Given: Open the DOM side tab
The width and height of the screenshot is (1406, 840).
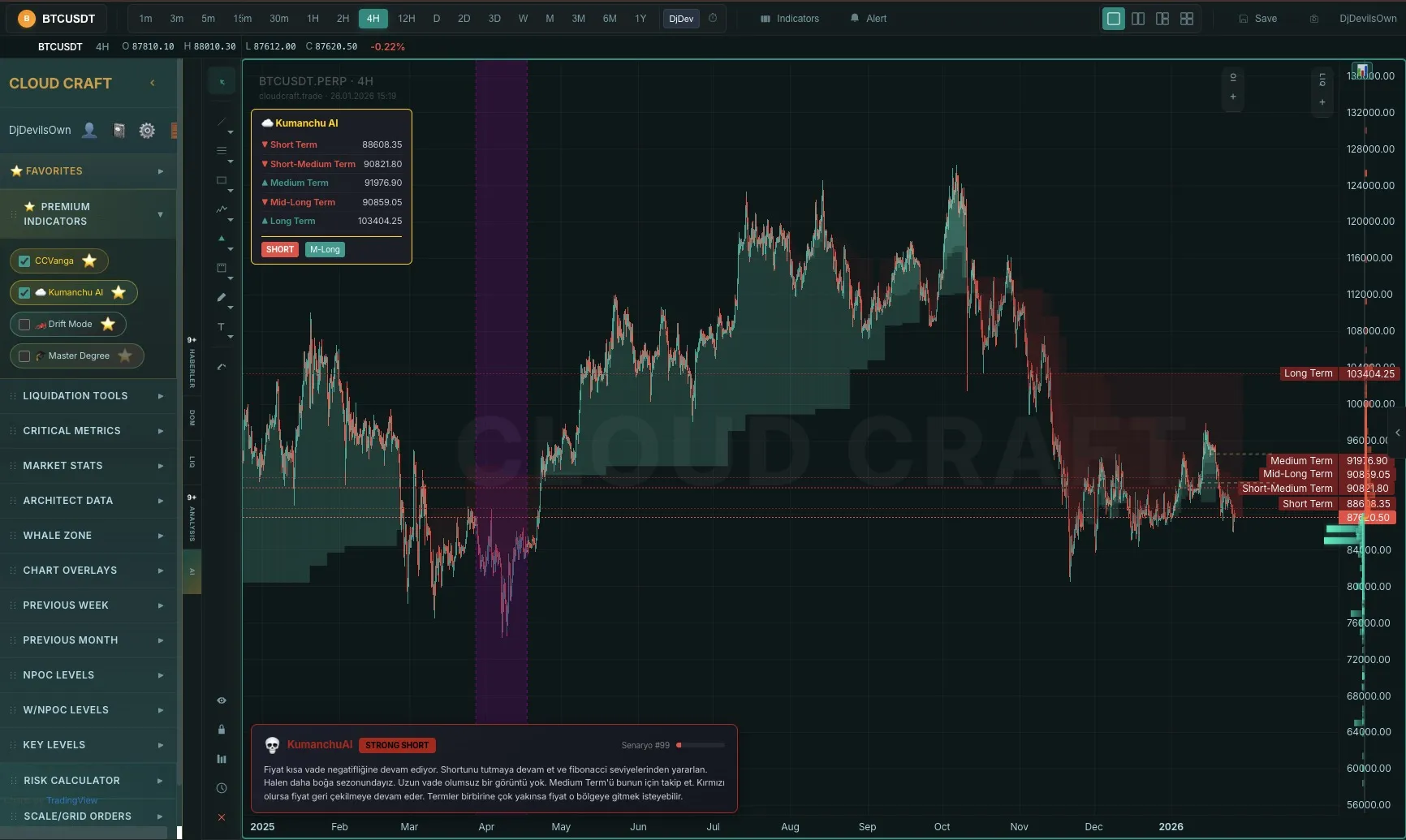Looking at the screenshot, I should [x=192, y=417].
